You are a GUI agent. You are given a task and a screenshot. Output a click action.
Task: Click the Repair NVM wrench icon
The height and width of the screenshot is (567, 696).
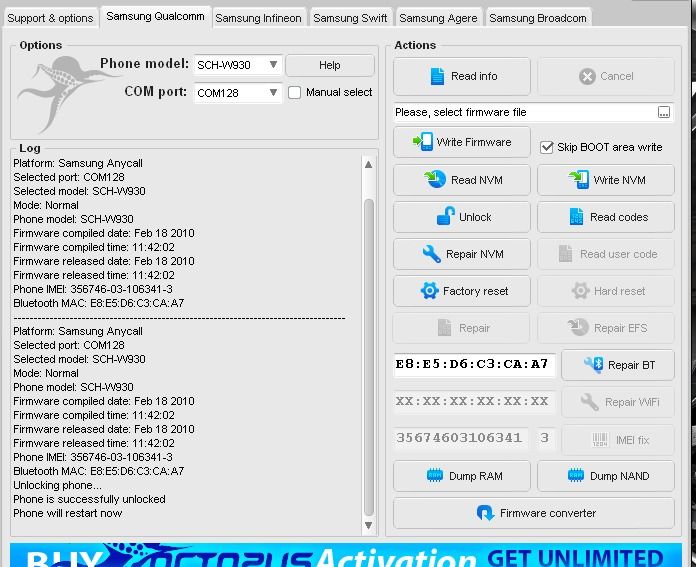pos(431,254)
